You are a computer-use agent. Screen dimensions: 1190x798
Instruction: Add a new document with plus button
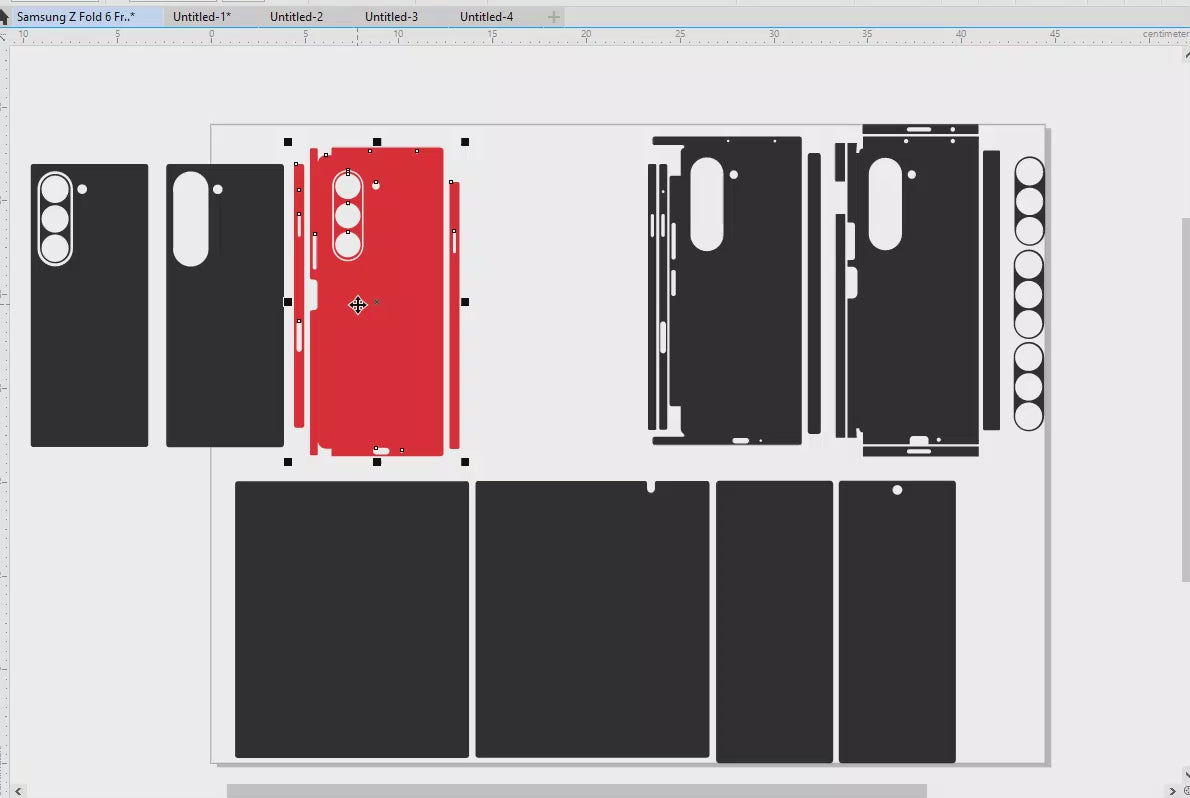coord(554,17)
